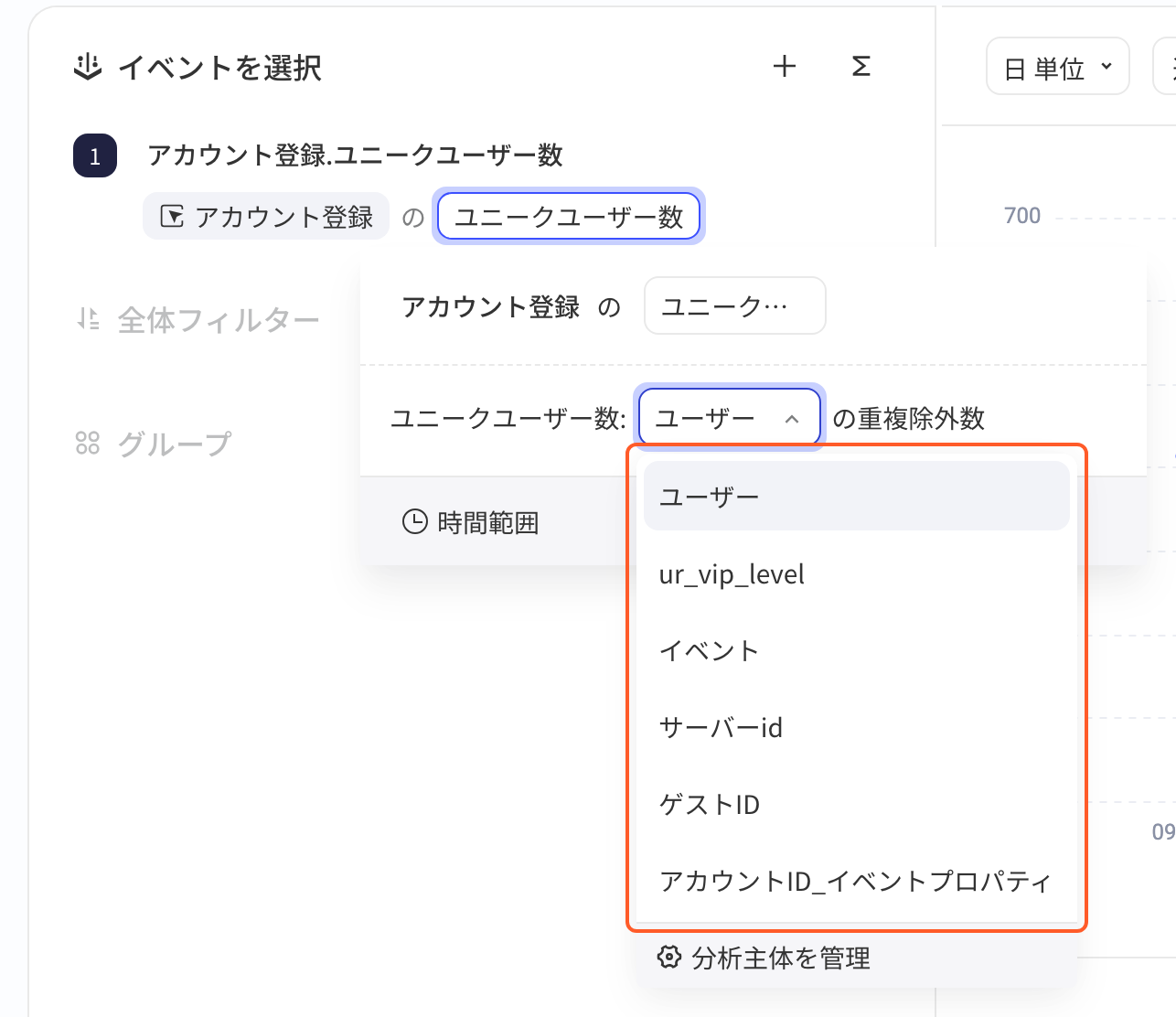Open the ユニーク… metric dropdown in the popup
Image resolution: width=1176 pixels, height=1017 pixels.
coord(735,305)
